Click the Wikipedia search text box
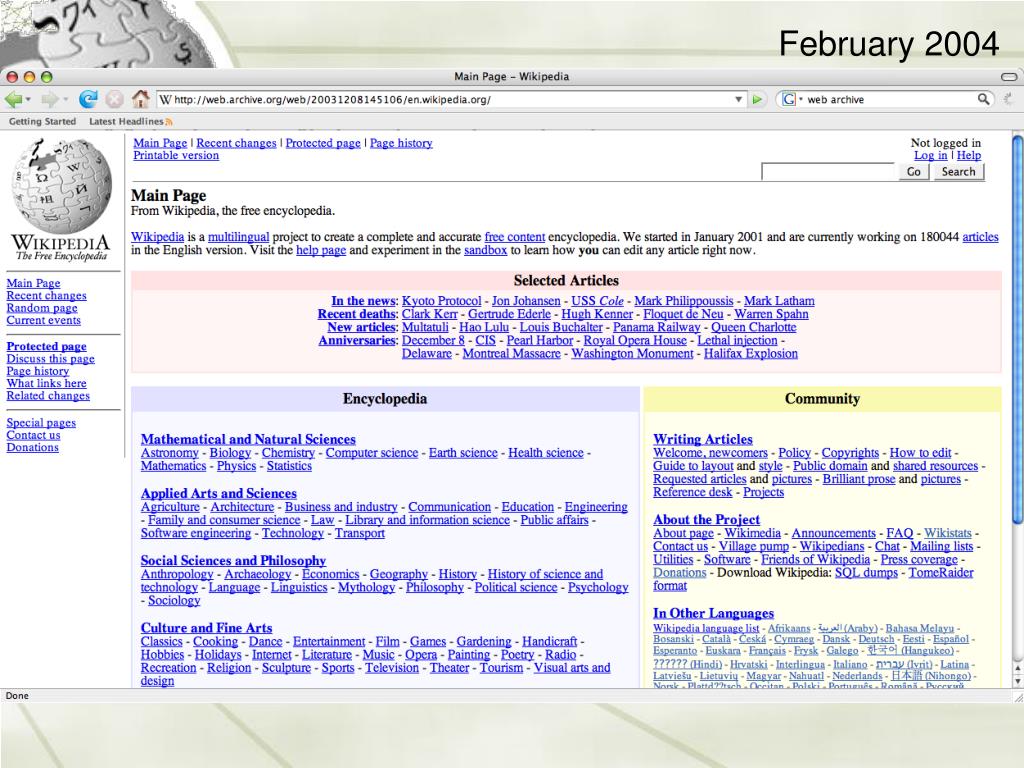This screenshot has height=768, width=1024. (828, 172)
